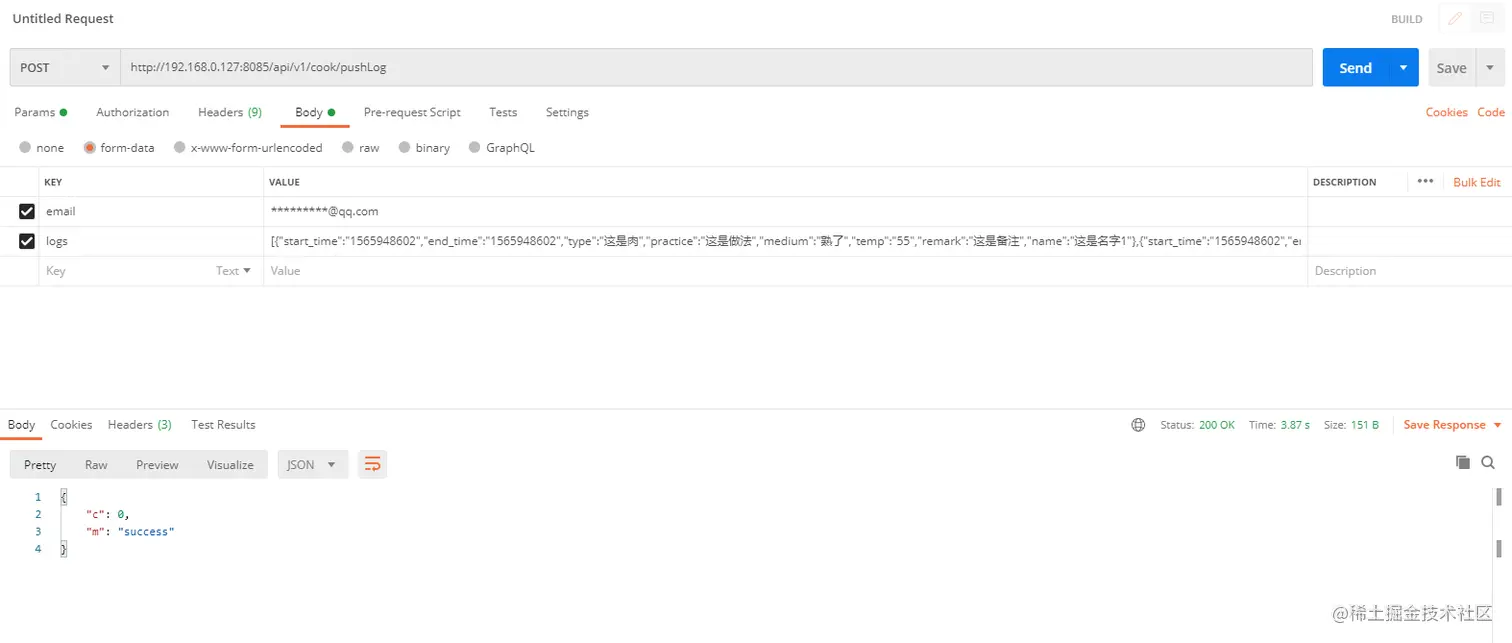
Task: Switch to the Pre-request Script tab
Action: pos(412,112)
